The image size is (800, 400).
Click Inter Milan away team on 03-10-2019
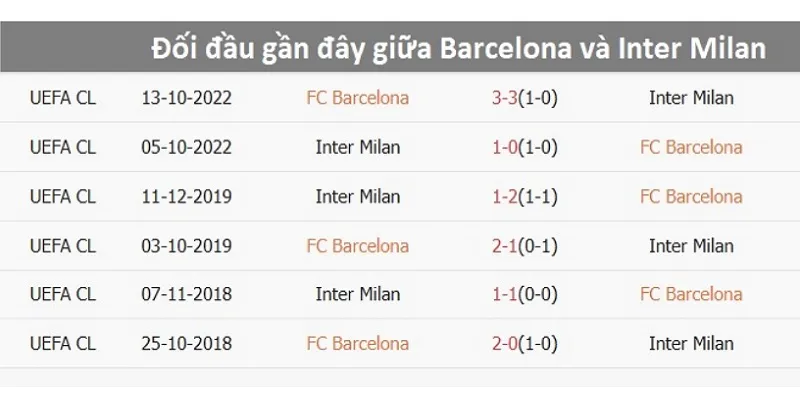691,245
